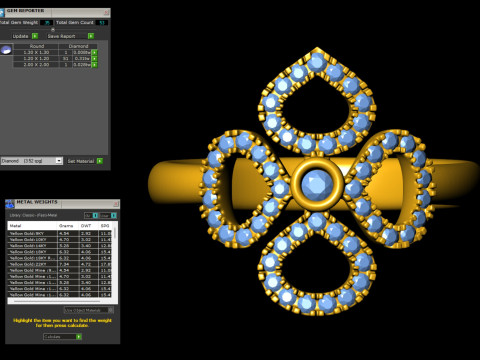480x360 pixels.
Task: Click the DWT column header
Action: coord(89,226)
